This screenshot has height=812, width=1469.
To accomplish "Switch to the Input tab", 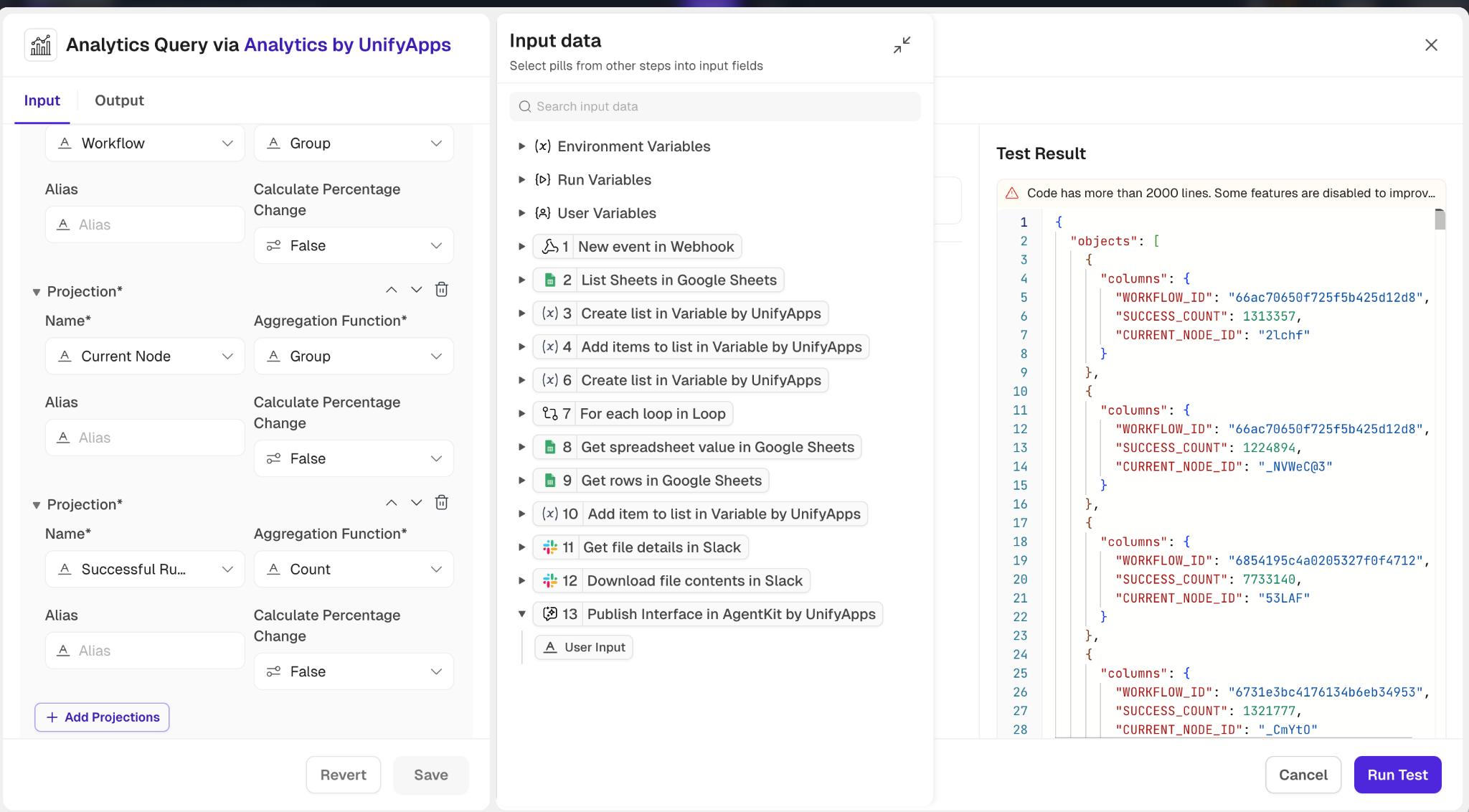I will [42, 100].
